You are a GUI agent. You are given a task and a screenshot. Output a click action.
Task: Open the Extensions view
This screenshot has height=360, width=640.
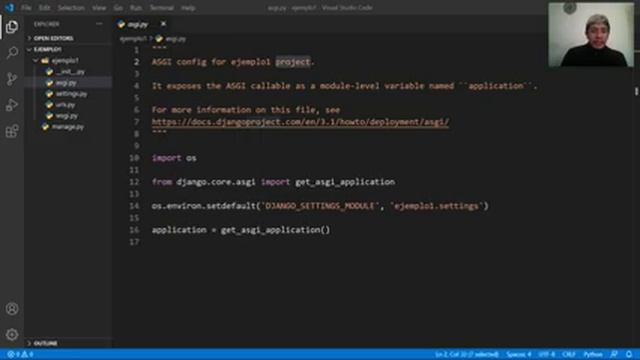coord(12,131)
